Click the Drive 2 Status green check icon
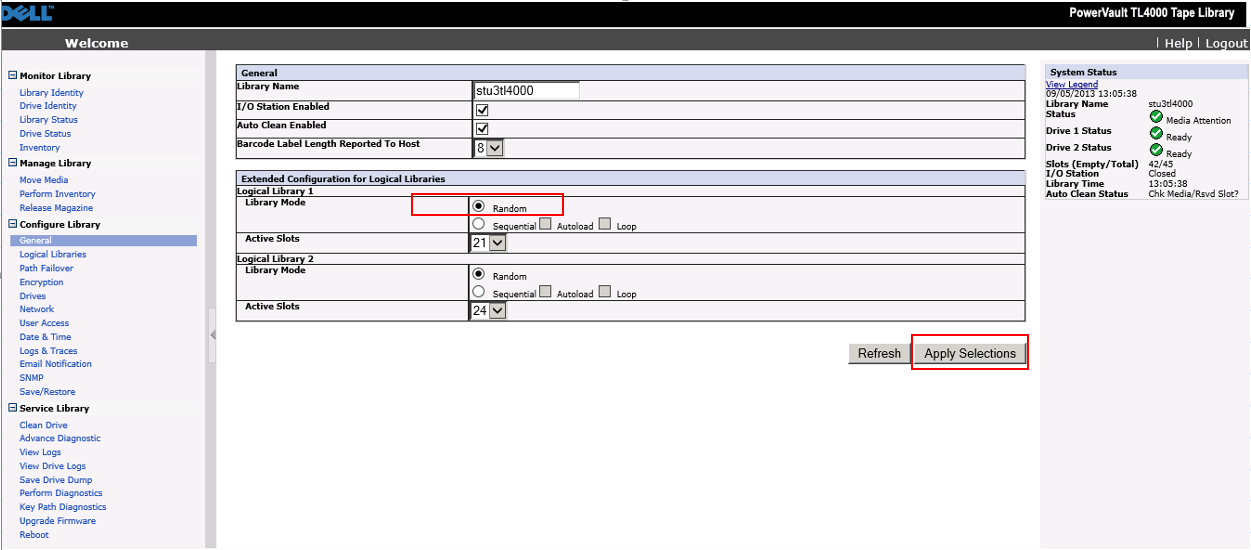Image resolution: width=1251 pixels, height=550 pixels. coord(1156,150)
